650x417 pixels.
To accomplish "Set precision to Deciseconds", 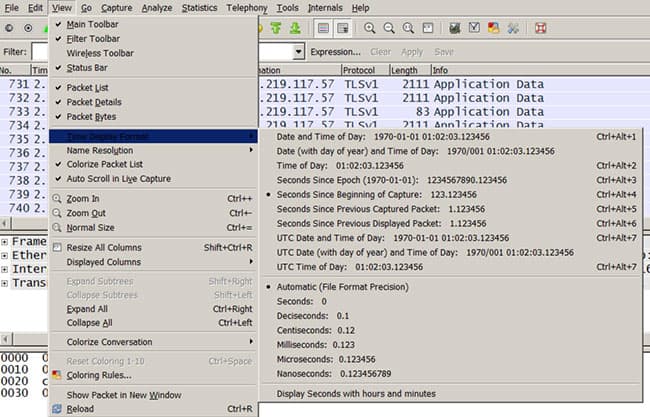I will 451,316.
